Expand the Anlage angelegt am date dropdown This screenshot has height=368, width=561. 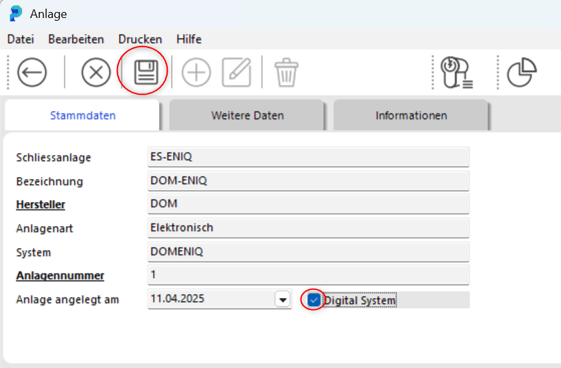pos(283,299)
